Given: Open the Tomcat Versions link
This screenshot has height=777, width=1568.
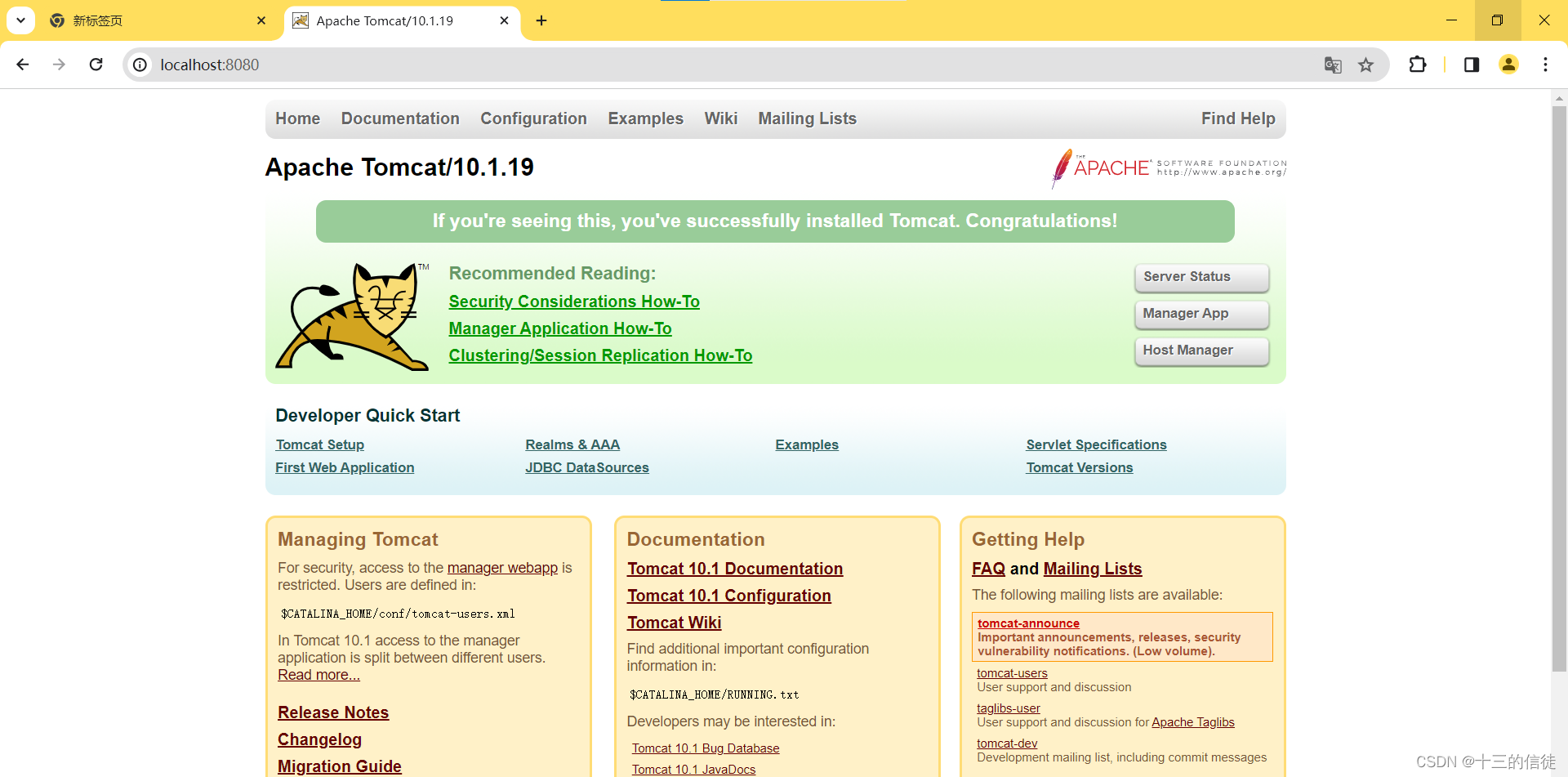Looking at the screenshot, I should tap(1080, 467).
